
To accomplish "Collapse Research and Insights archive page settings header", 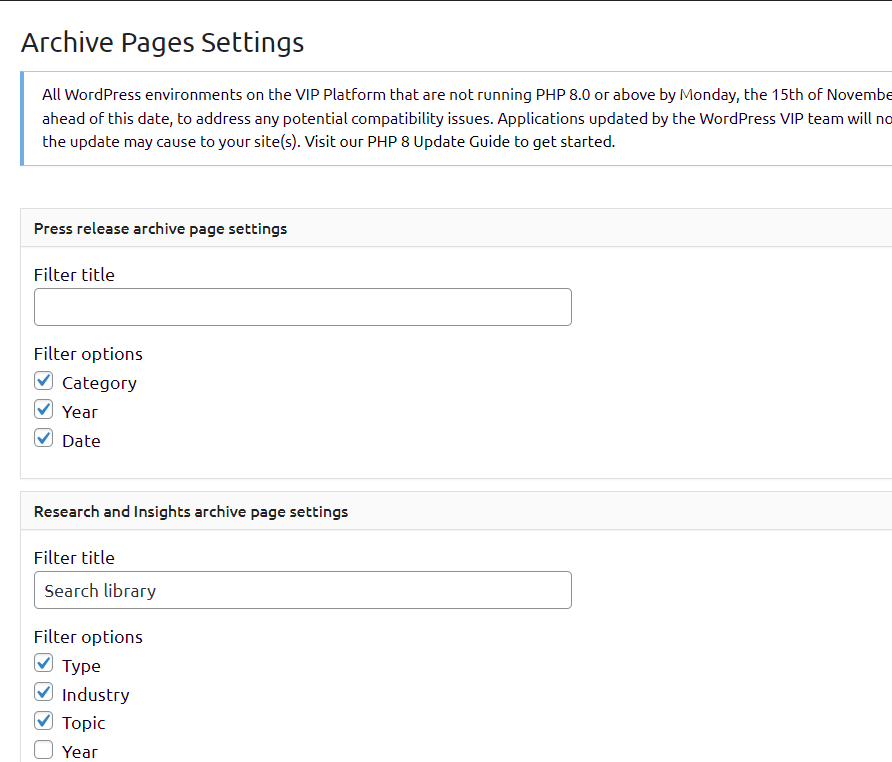I will 191,512.
